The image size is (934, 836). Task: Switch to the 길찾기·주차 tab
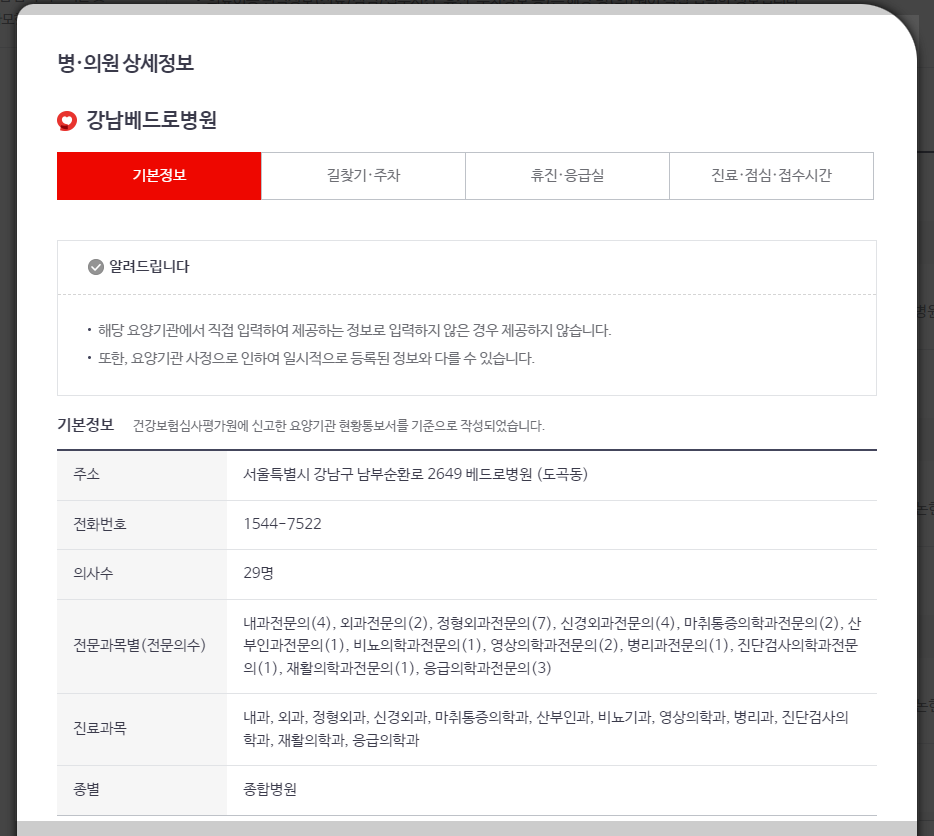click(x=363, y=176)
